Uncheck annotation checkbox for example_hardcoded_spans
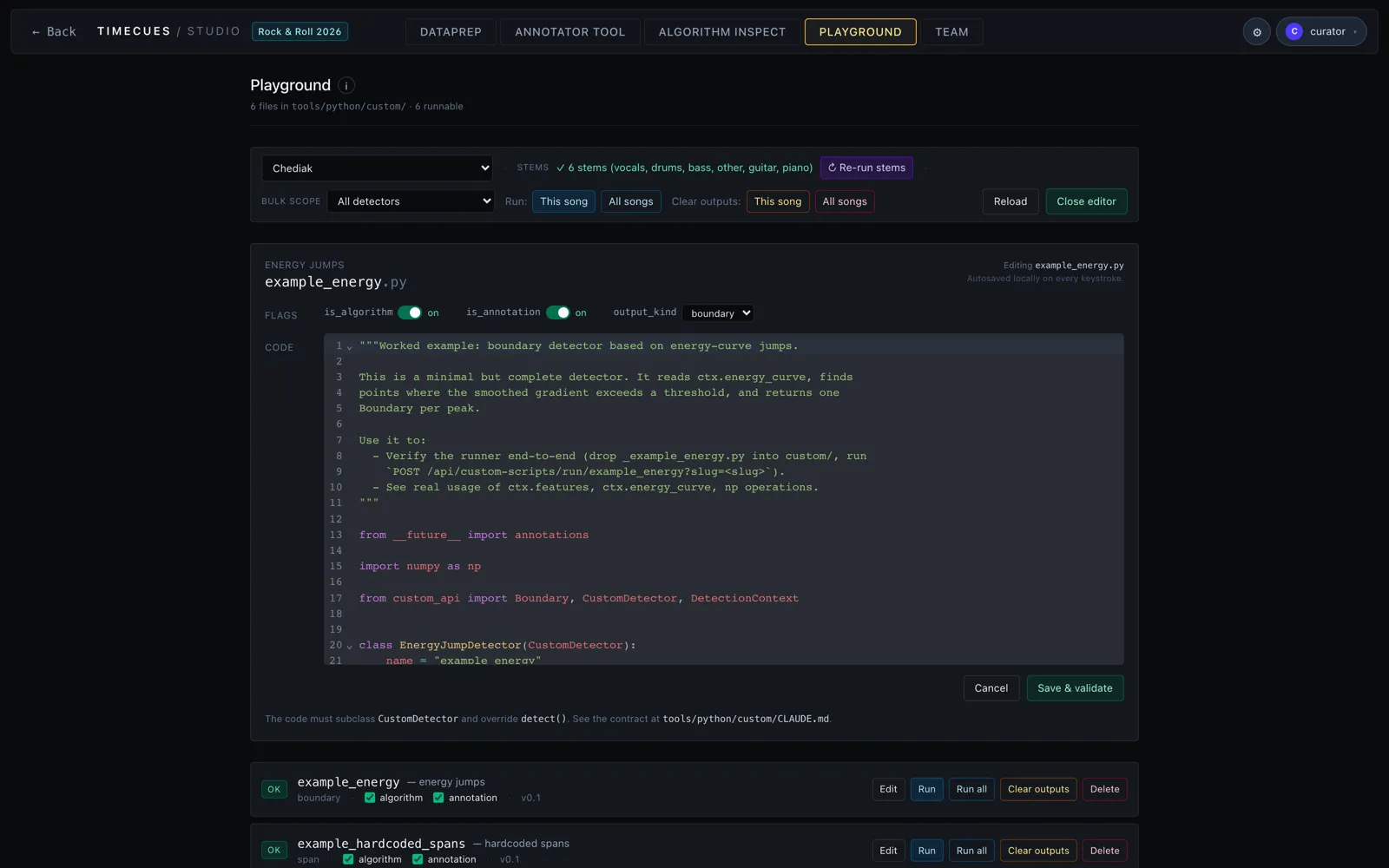1389x868 pixels. click(x=418, y=859)
